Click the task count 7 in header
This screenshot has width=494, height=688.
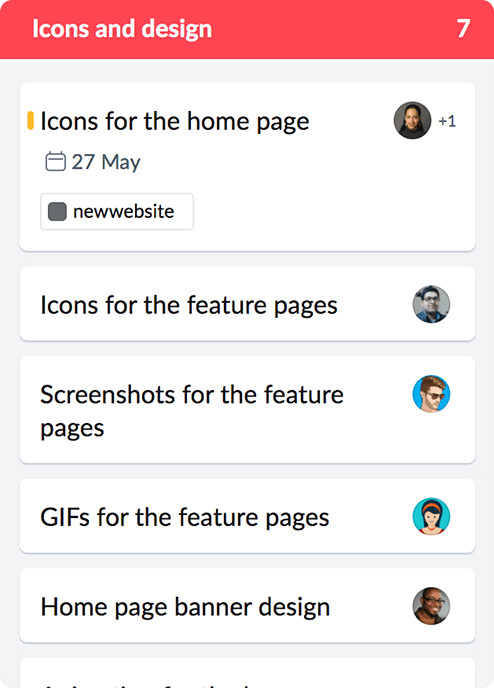(x=463, y=29)
